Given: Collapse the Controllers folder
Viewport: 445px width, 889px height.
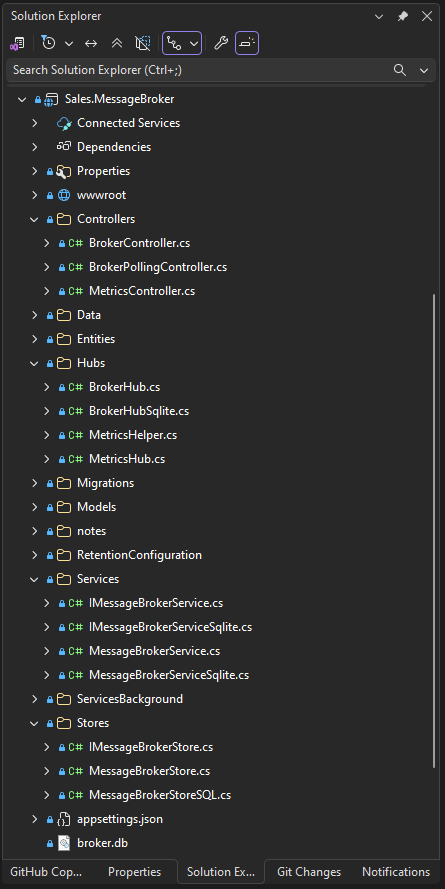Looking at the screenshot, I should coord(35,219).
